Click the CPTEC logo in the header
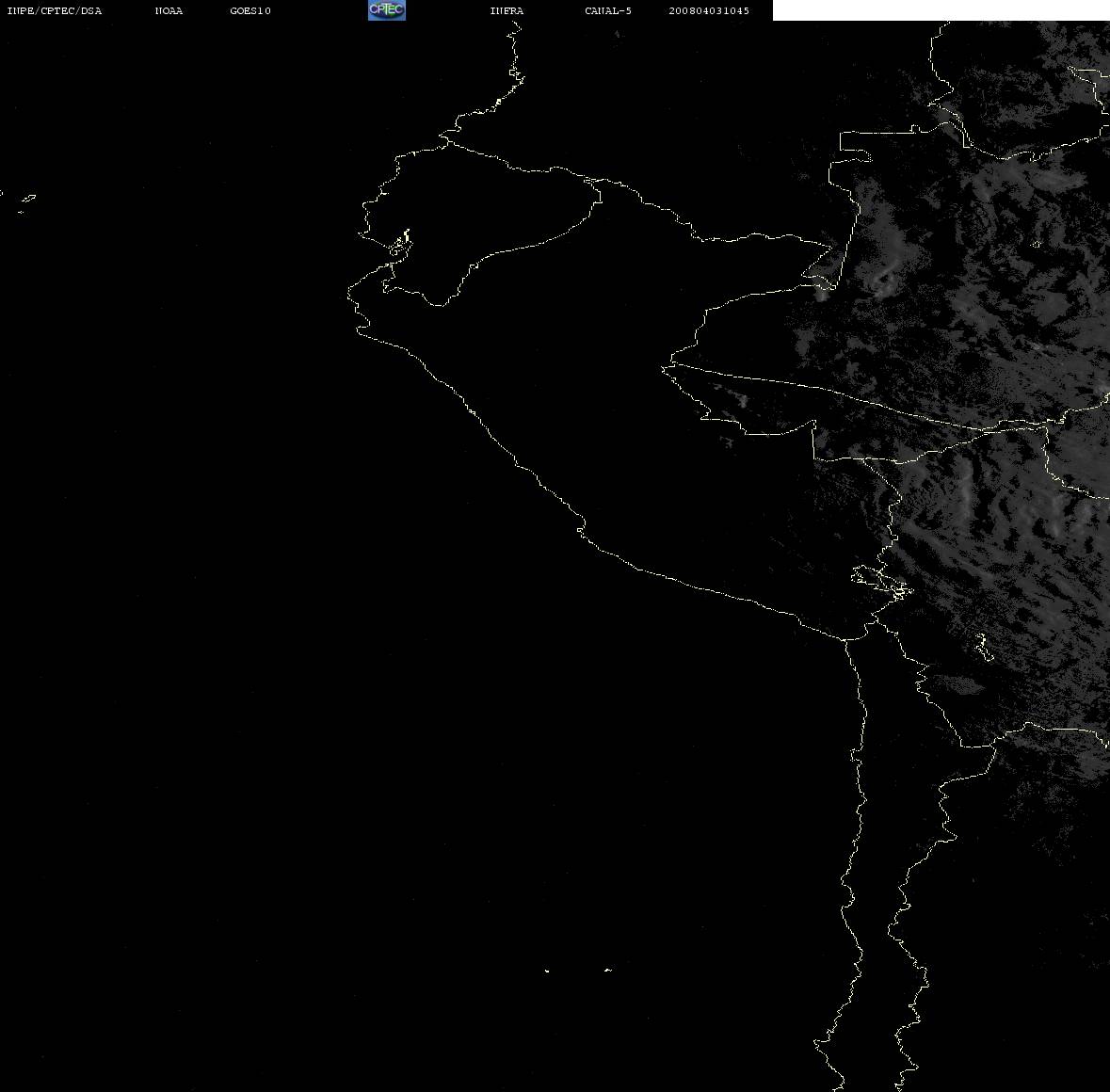 pos(387,10)
